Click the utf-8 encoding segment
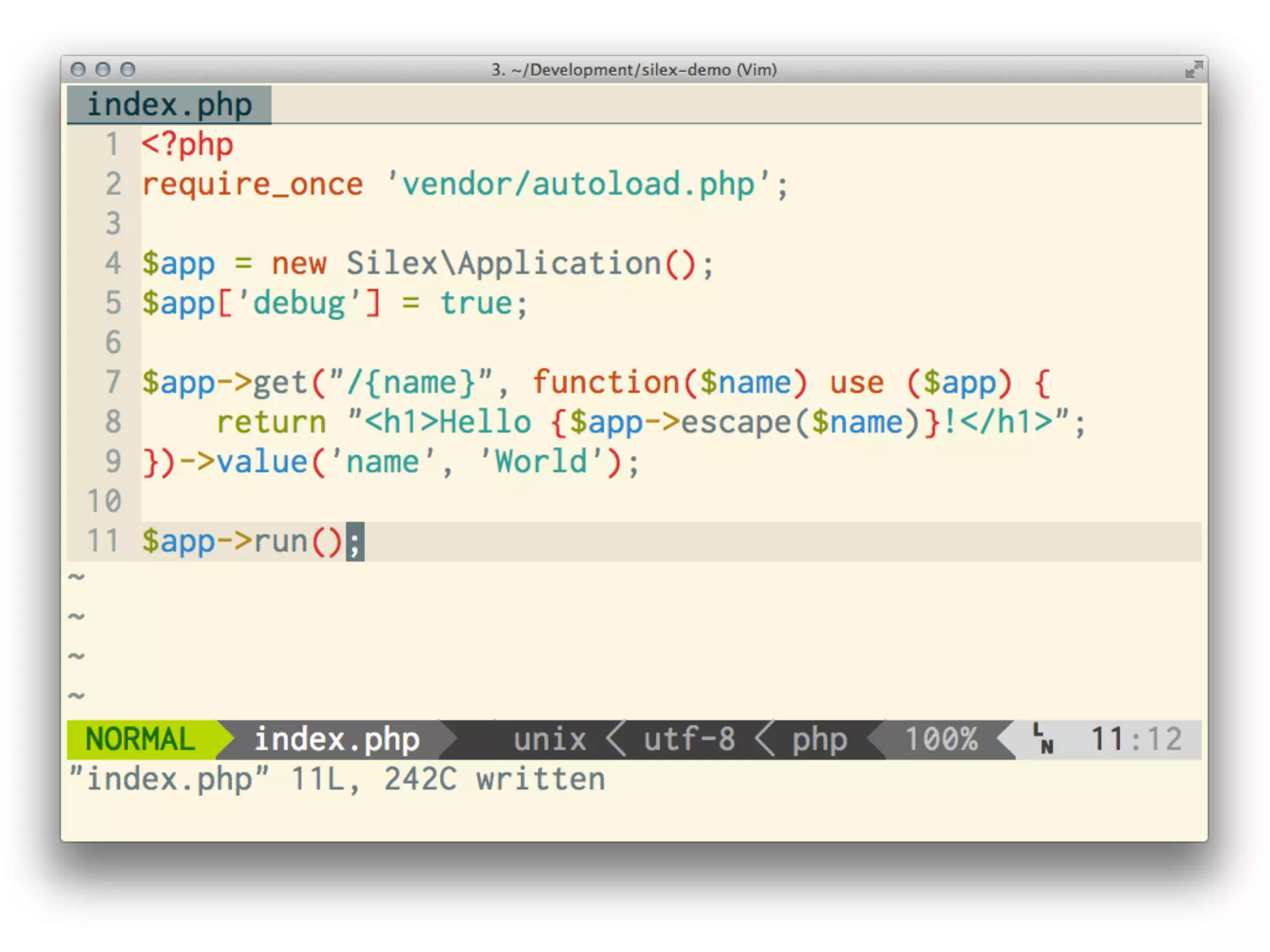The height and width of the screenshot is (952, 1270). [689, 739]
